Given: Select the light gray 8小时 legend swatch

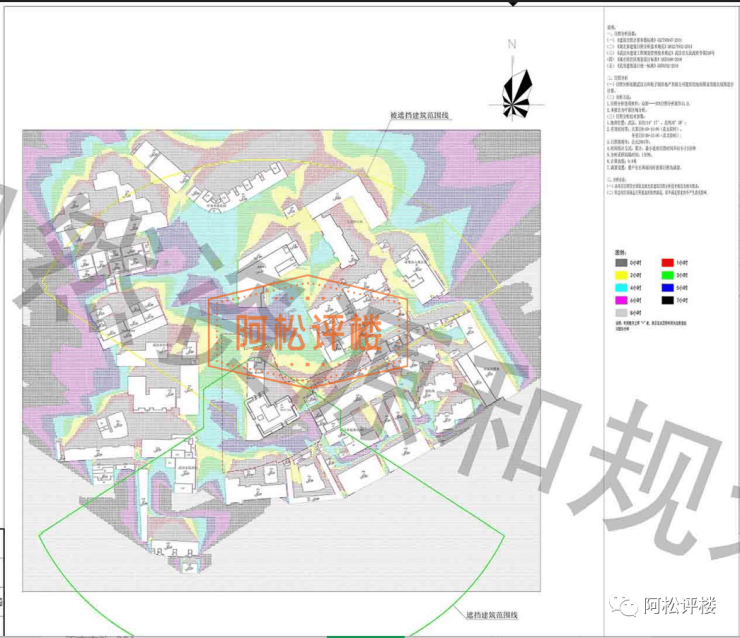Looking at the screenshot, I should (619, 314).
